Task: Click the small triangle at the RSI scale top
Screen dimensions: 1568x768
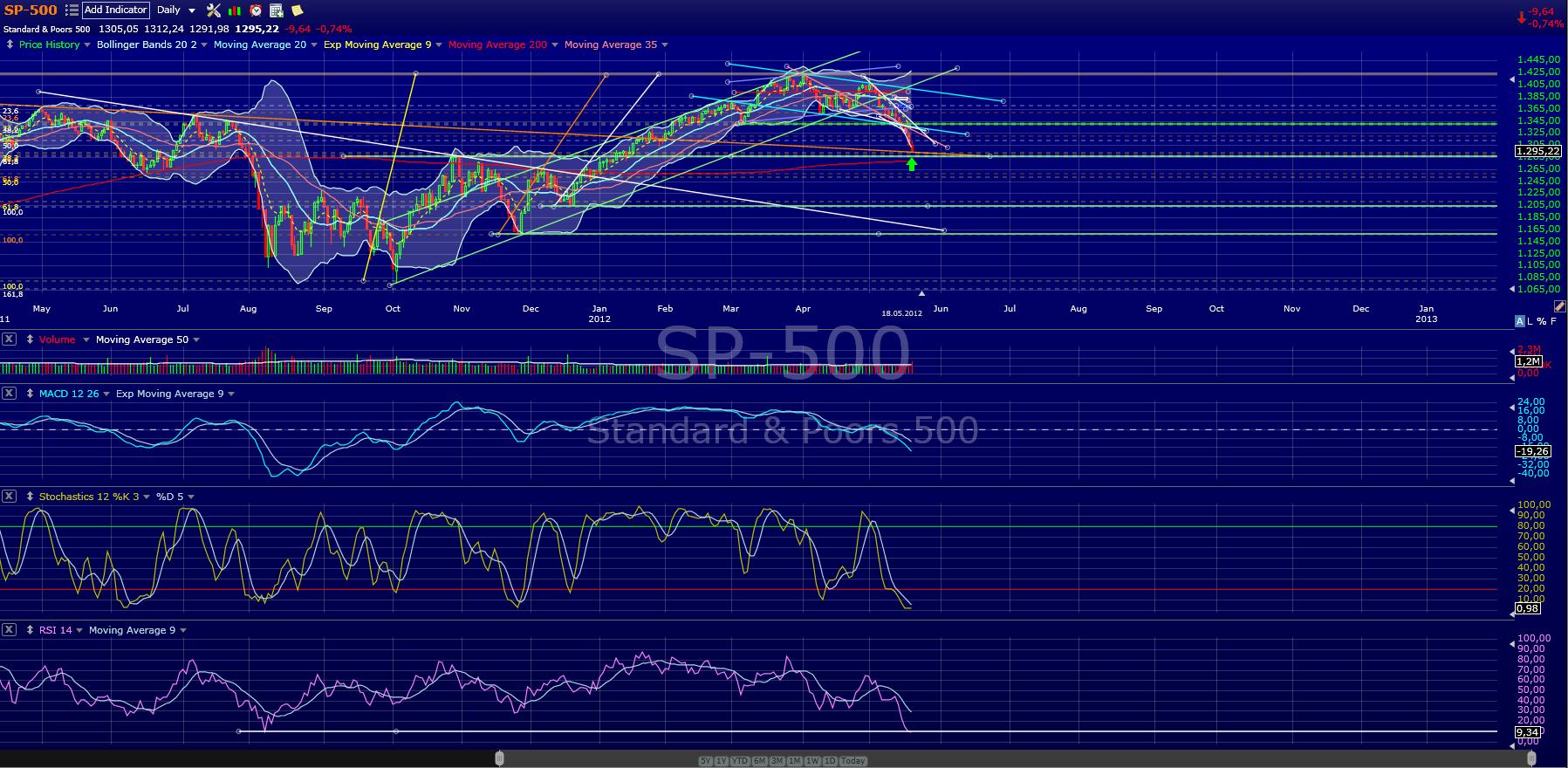Action: pyautogui.click(x=1512, y=643)
